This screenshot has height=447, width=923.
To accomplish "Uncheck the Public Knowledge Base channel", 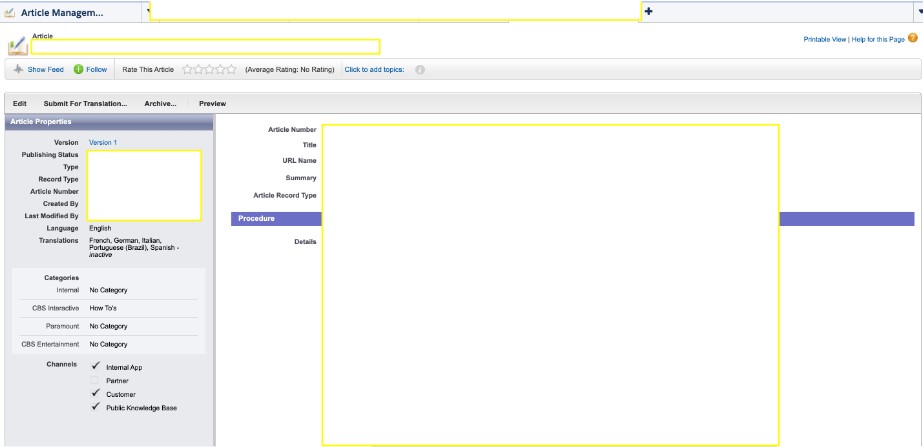I will 95,407.
